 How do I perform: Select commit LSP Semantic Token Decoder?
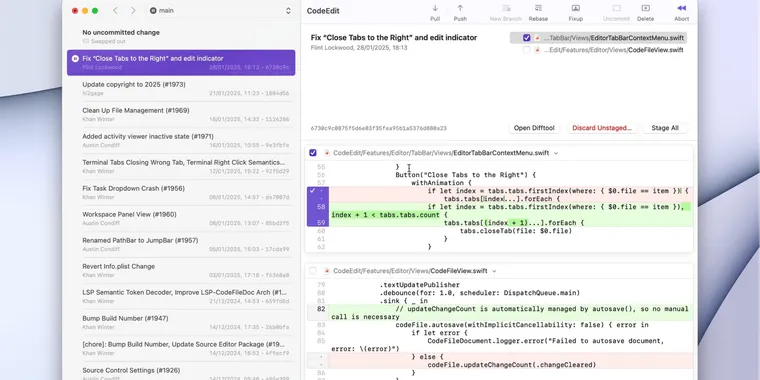click(181, 296)
